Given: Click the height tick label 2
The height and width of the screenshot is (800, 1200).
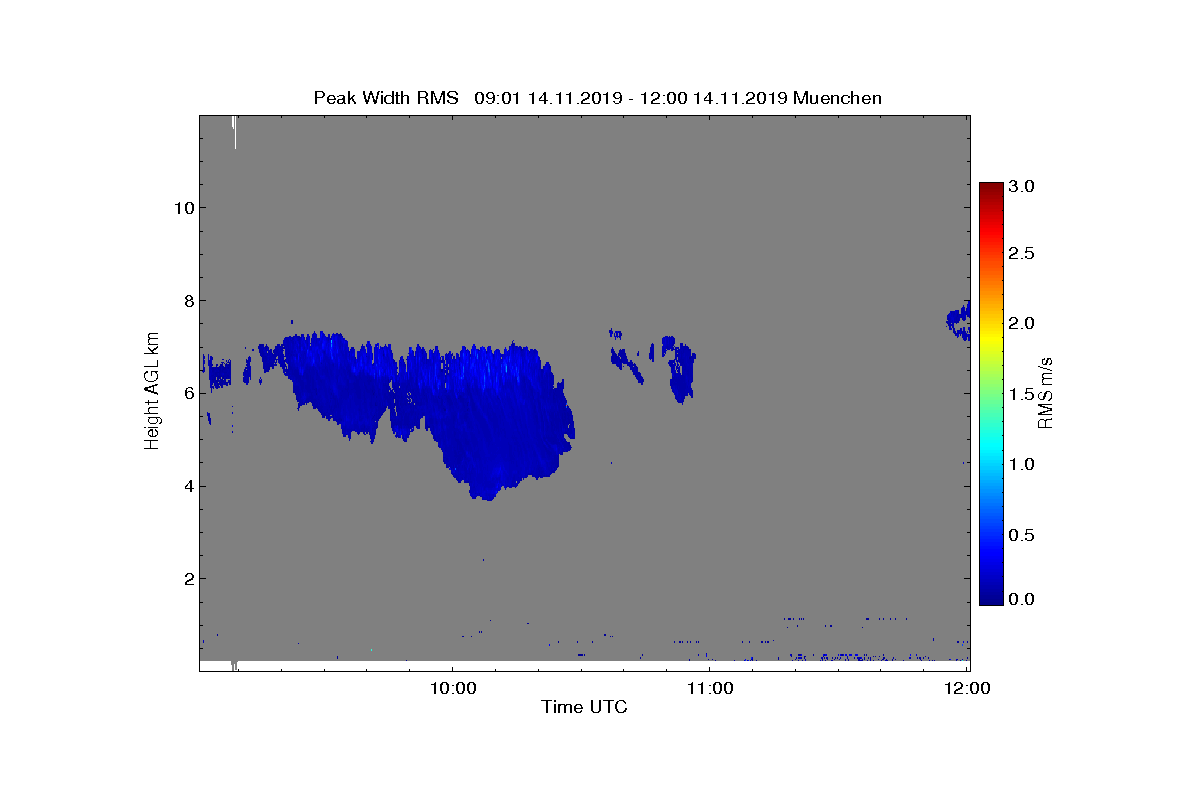Looking at the screenshot, I should [187, 579].
